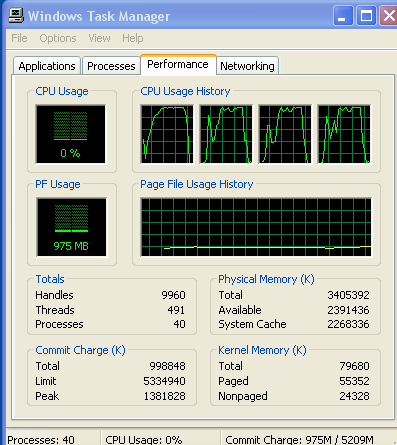Image resolution: width=397 pixels, height=445 pixels.
Task: Switch to the Applications tab
Action: [x=47, y=66]
